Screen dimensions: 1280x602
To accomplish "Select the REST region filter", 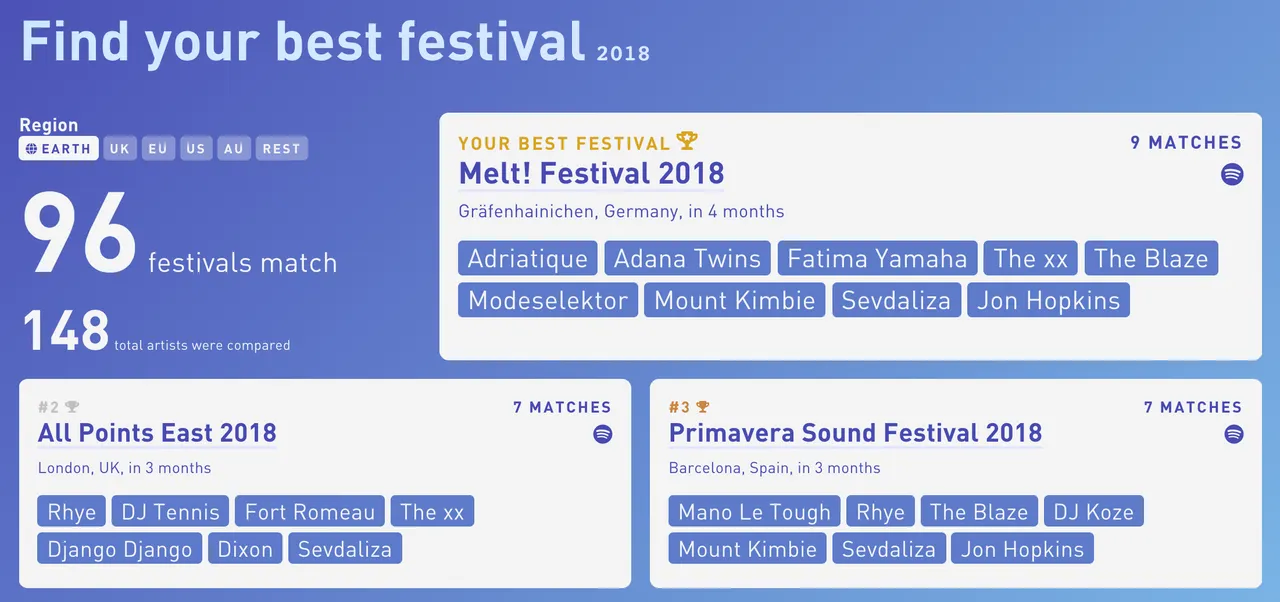I will coord(281,149).
